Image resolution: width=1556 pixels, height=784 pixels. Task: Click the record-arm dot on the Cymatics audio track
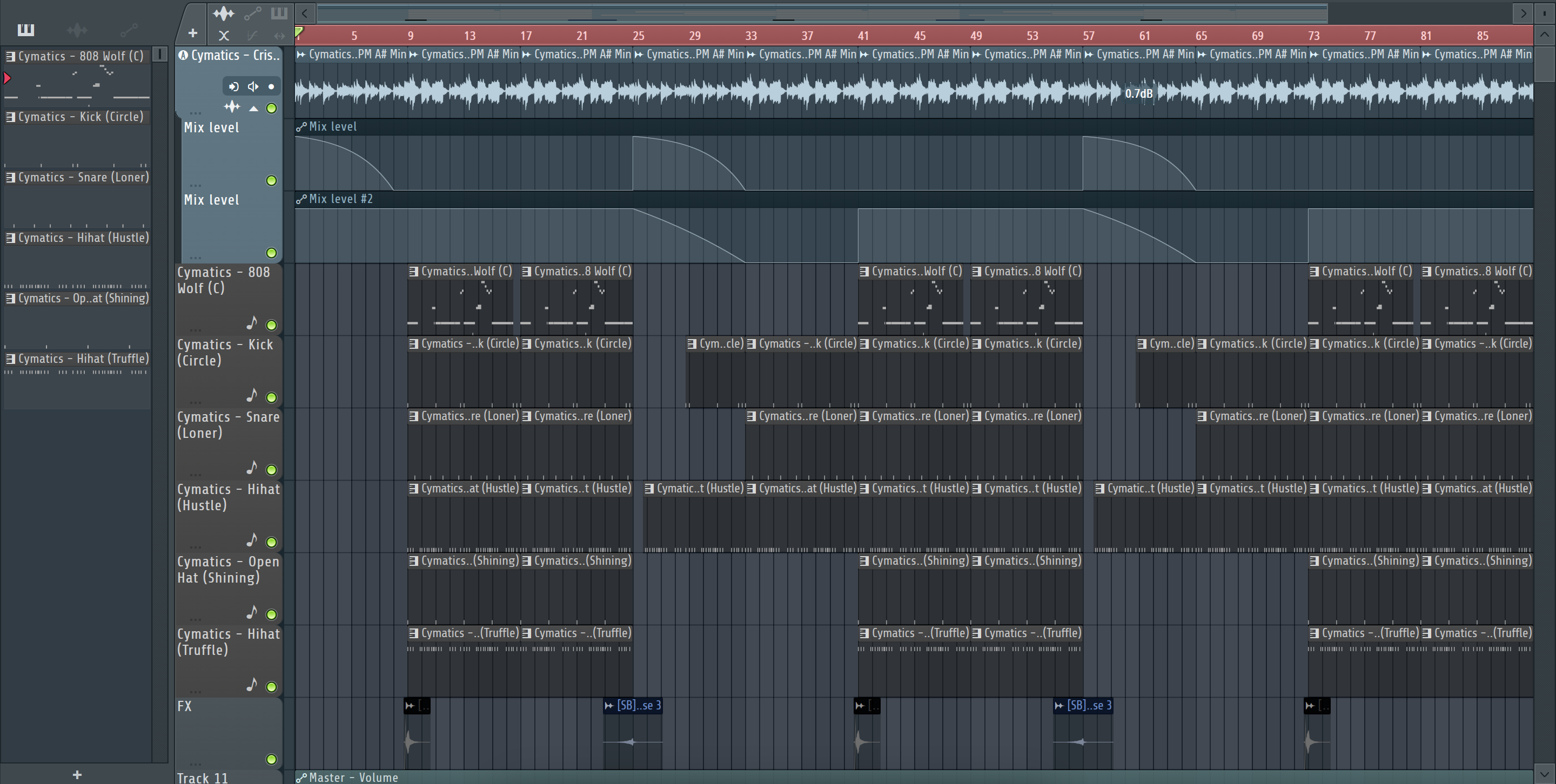tap(271, 86)
